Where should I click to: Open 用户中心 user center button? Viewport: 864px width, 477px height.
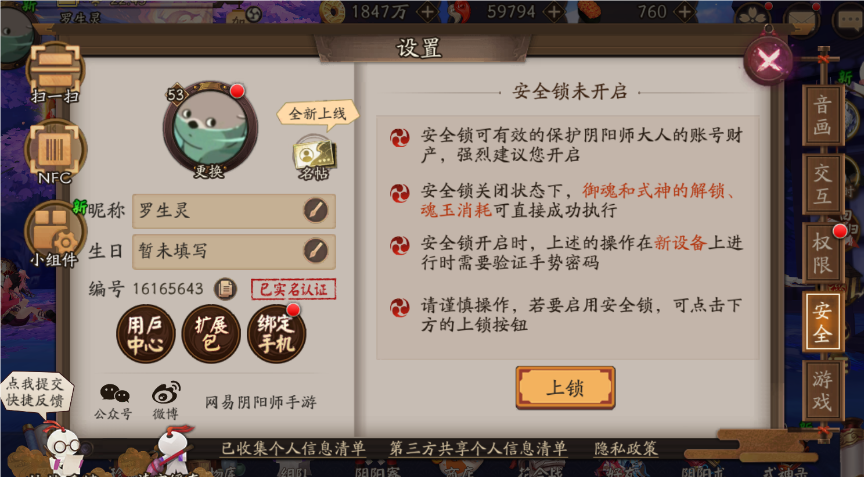(x=145, y=334)
